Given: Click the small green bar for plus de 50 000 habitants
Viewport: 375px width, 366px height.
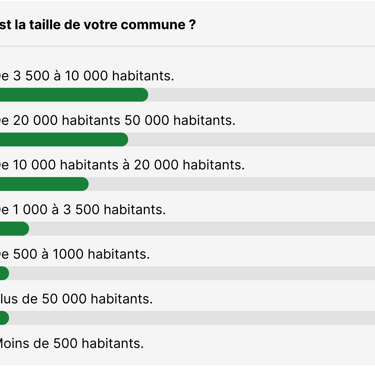Looking at the screenshot, I should [4, 318].
